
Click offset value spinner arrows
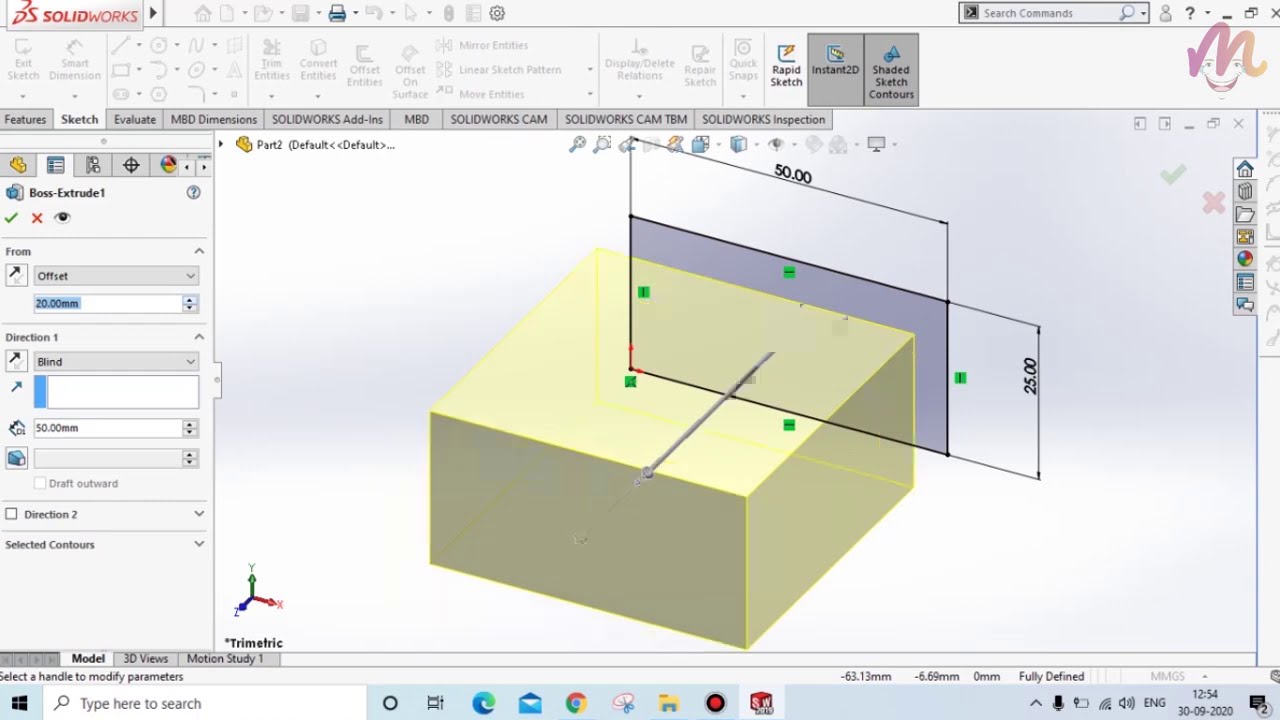(190, 303)
